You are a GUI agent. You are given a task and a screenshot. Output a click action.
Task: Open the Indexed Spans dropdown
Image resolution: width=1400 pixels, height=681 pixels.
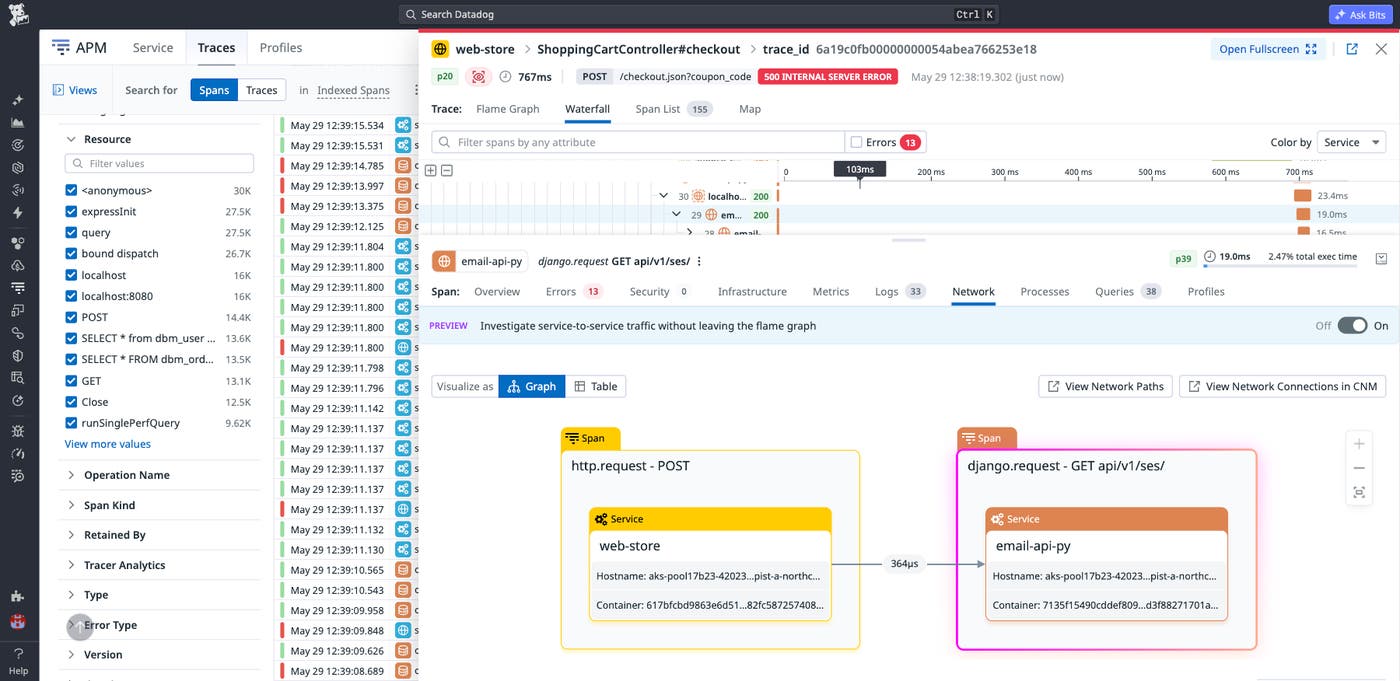(353, 90)
